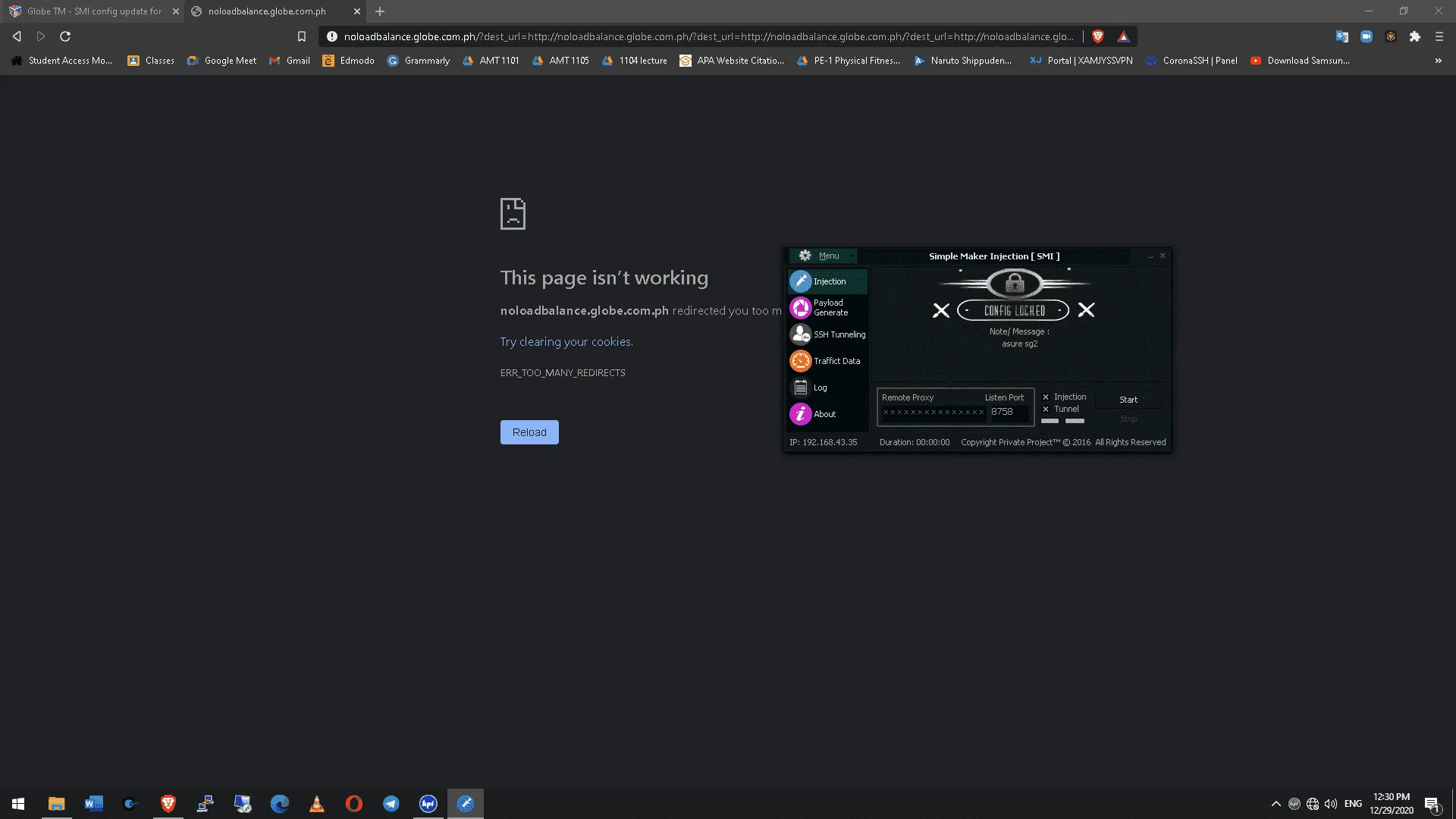
Task: Open Microsoft Word from the taskbar
Action: click(93, 804)
